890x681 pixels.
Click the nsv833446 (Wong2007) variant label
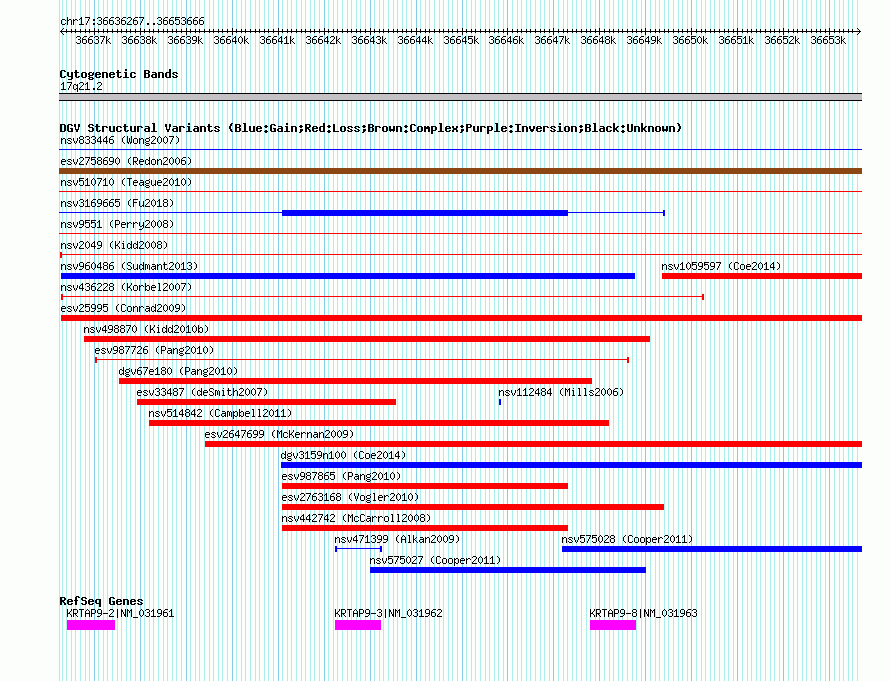point(120,140)
